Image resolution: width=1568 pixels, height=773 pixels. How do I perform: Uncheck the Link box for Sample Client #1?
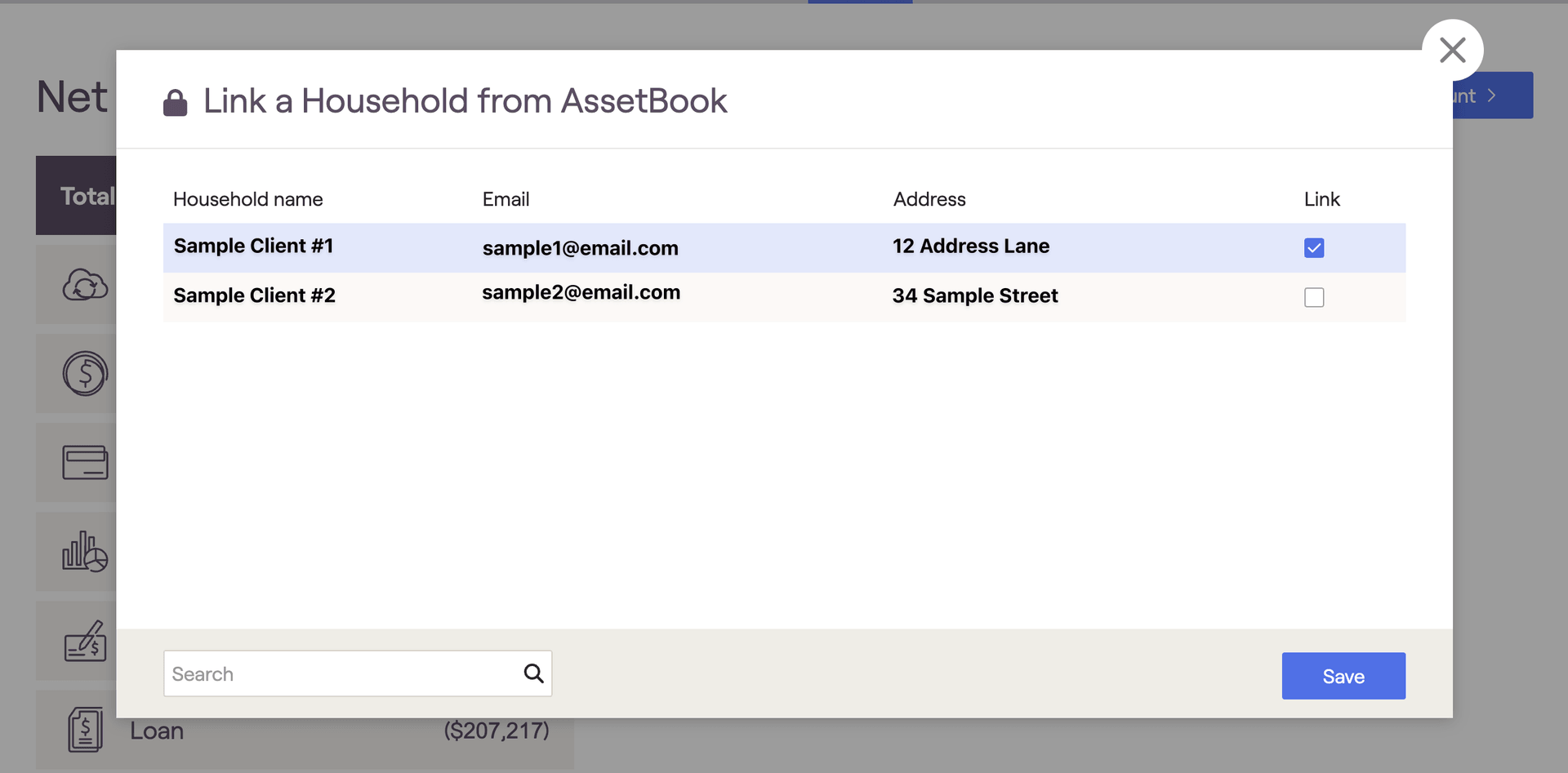click(1314, 248)
